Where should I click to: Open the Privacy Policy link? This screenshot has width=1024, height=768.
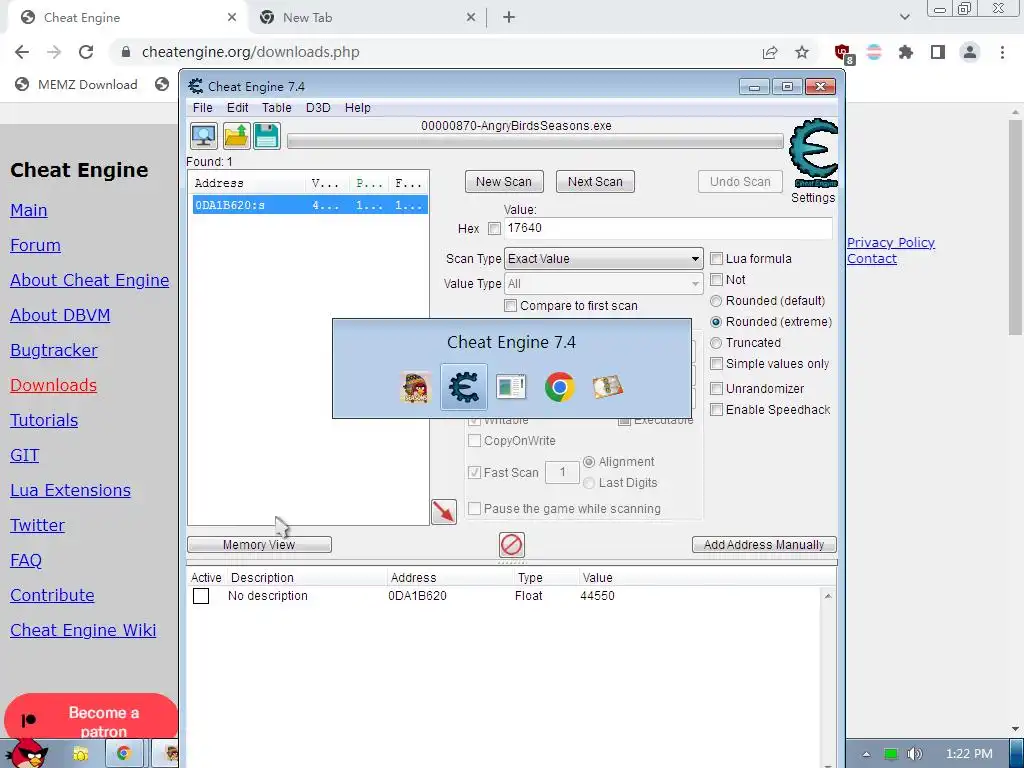coord(891,242)
